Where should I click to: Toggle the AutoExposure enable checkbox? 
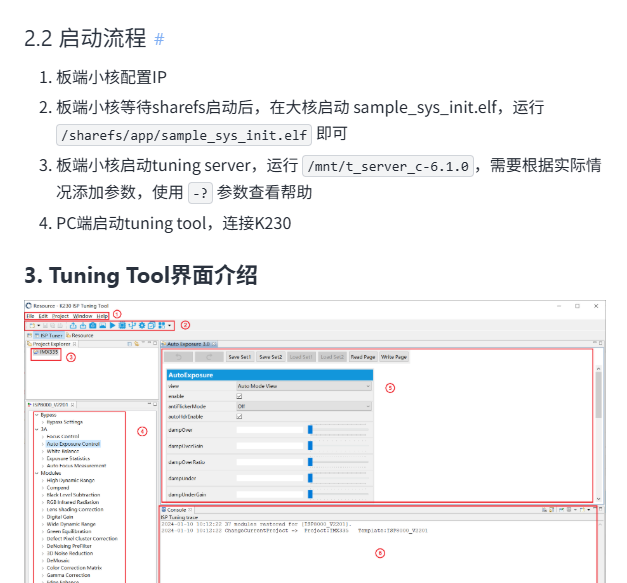pos(239,396)
